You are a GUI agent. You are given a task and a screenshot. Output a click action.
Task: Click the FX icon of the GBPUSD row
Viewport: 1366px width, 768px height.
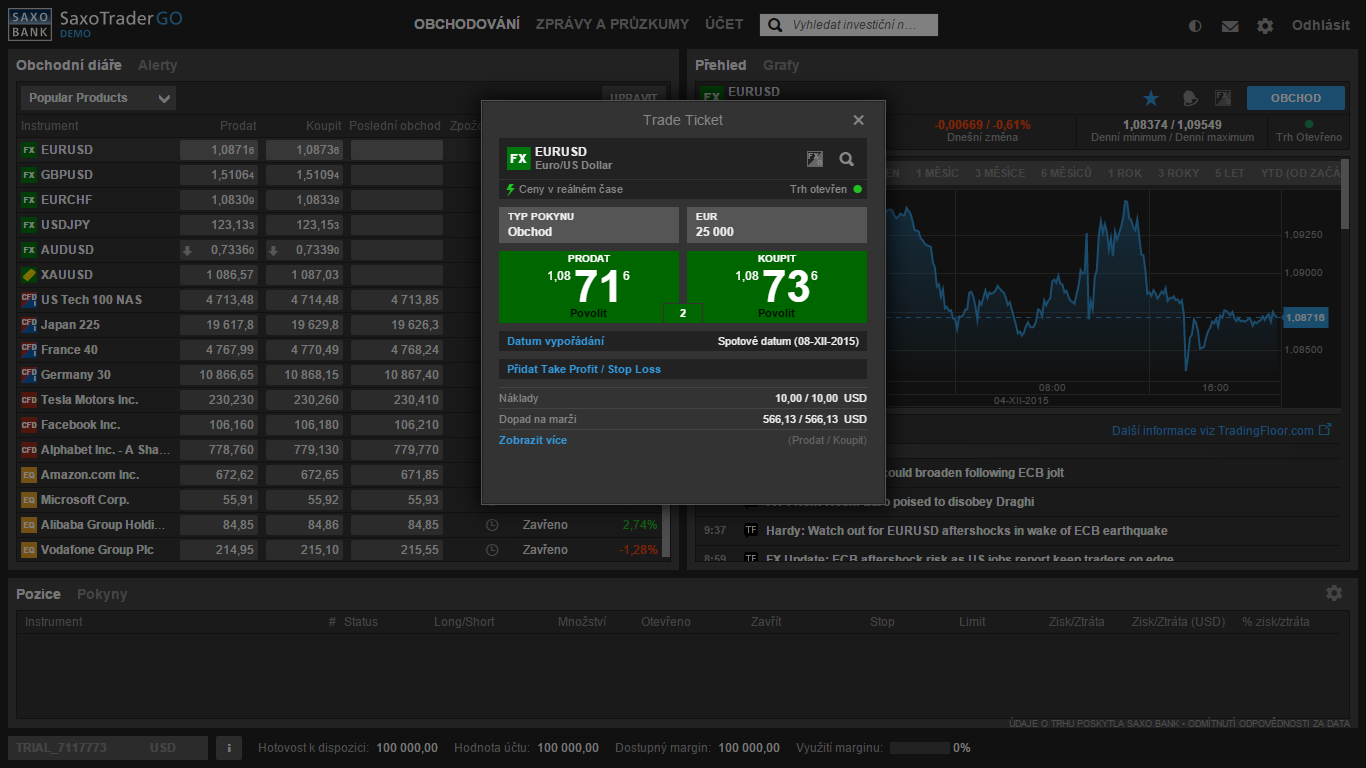pos(29,175)
